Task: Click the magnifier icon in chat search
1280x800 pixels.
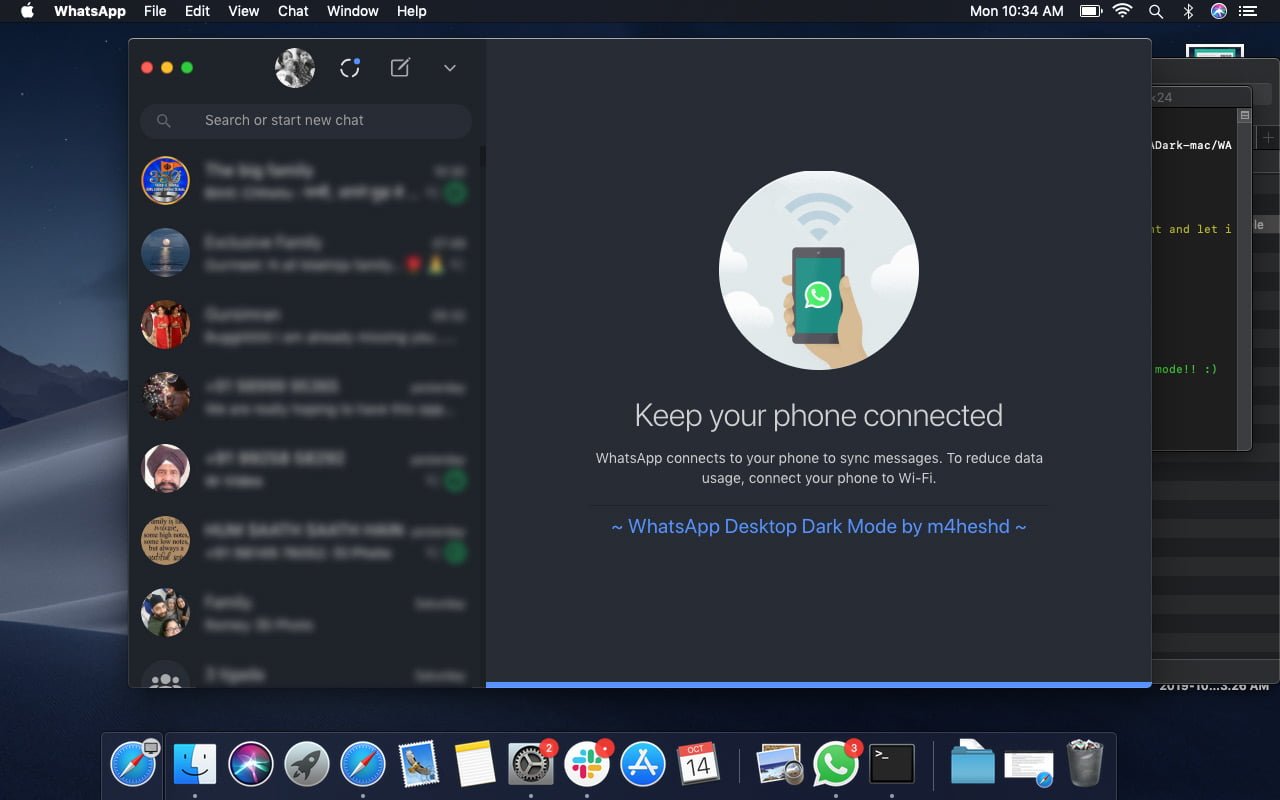Action: [x=164, y=121]
